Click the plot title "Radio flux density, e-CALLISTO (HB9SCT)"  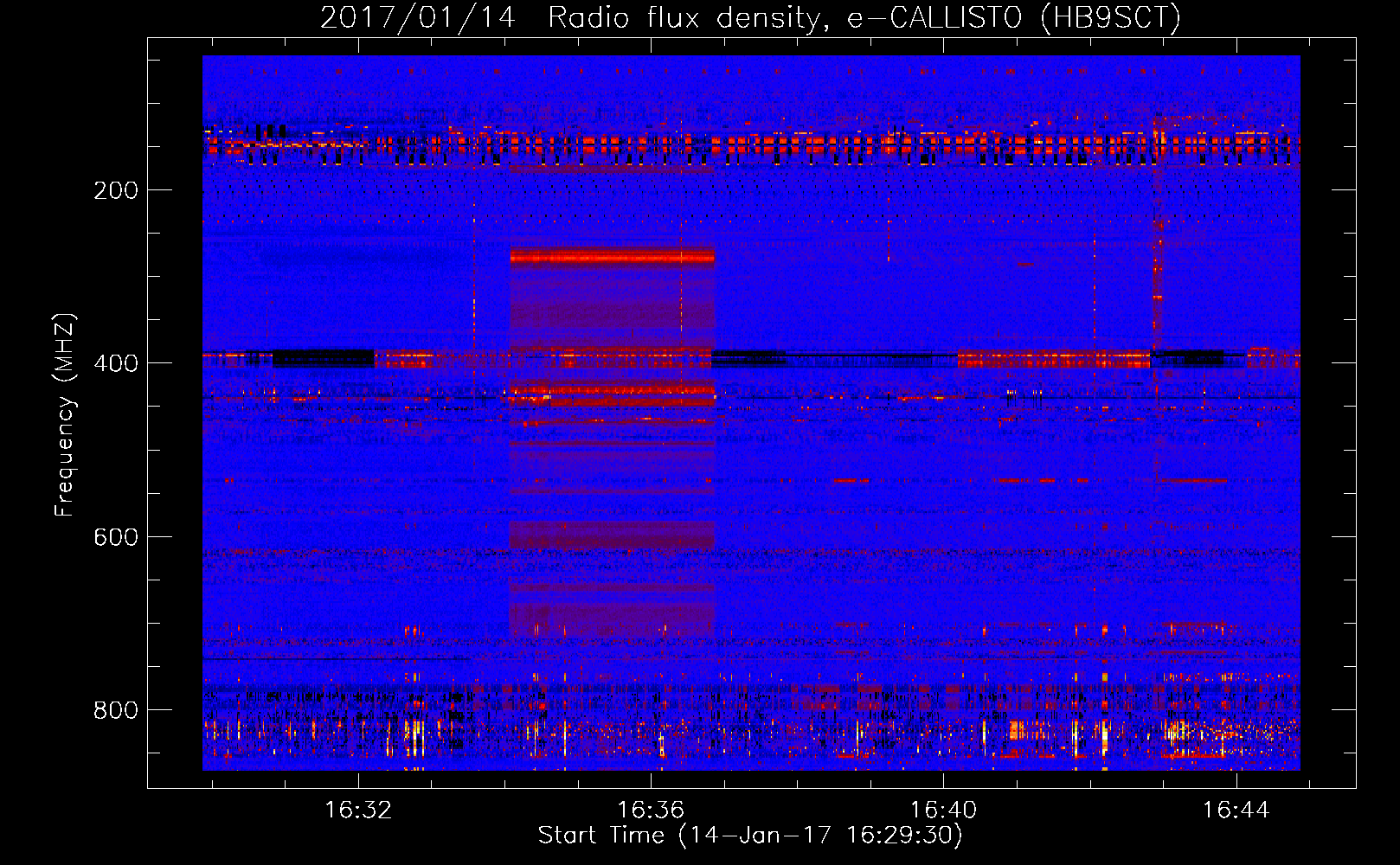coord(864,17)
